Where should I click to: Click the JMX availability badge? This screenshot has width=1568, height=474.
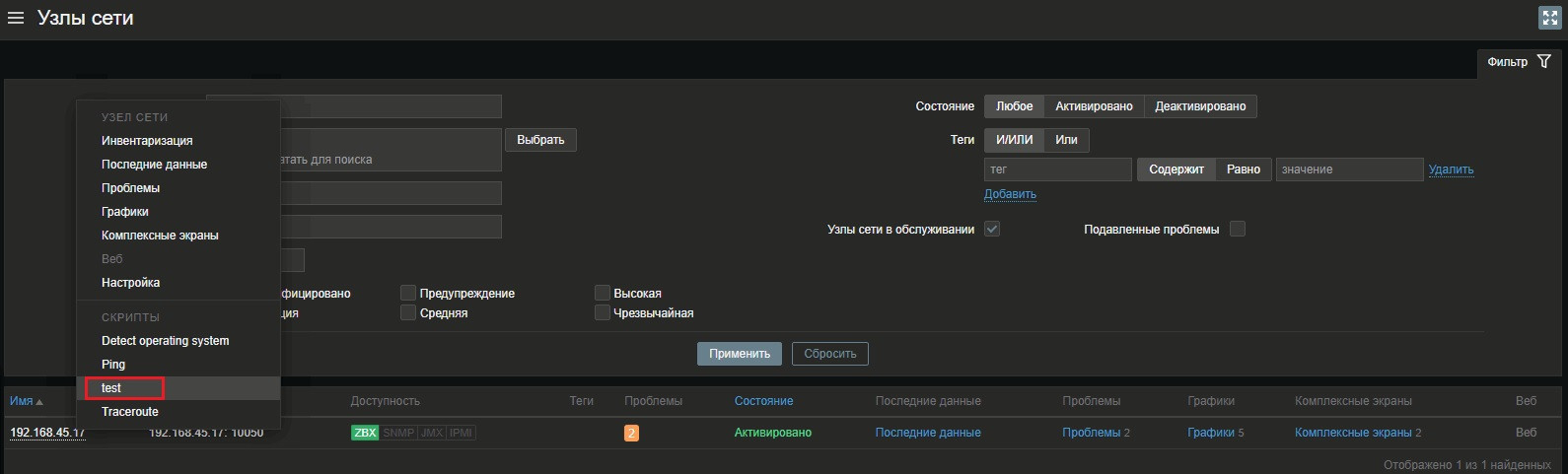point(431,433)
